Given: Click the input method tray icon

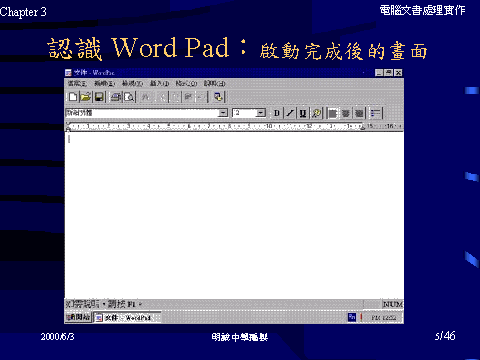Looking at the screenshot, I should point(352,317).
